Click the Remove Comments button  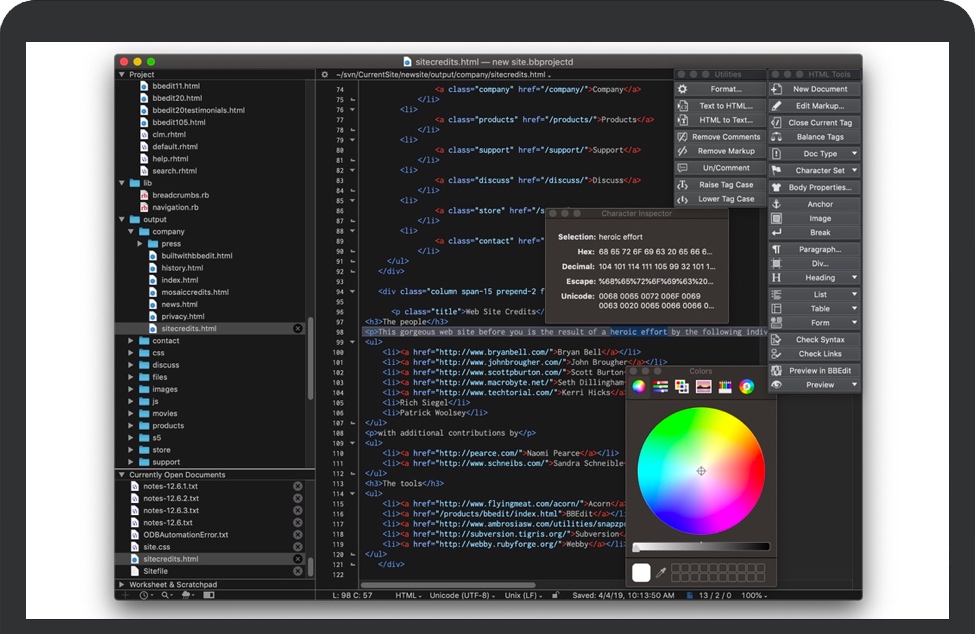(726, 137)
